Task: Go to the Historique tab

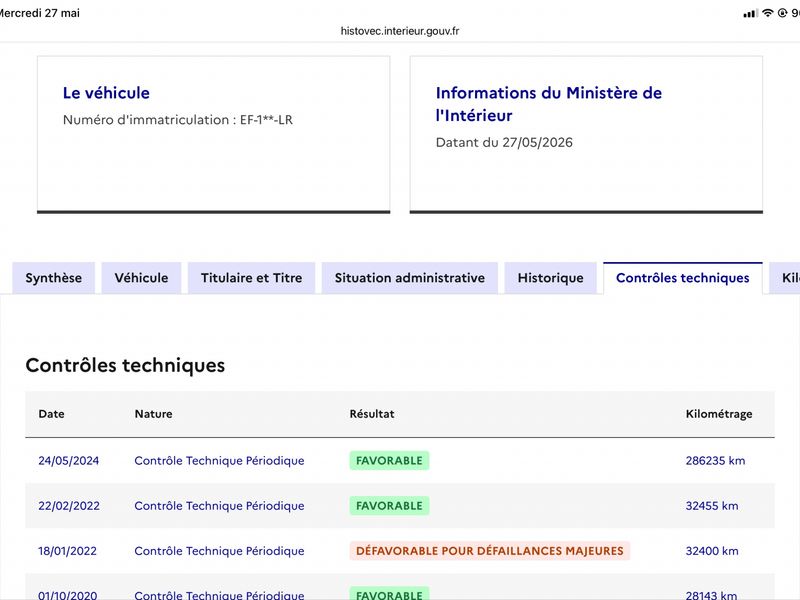Action: (x=551, y=278)
